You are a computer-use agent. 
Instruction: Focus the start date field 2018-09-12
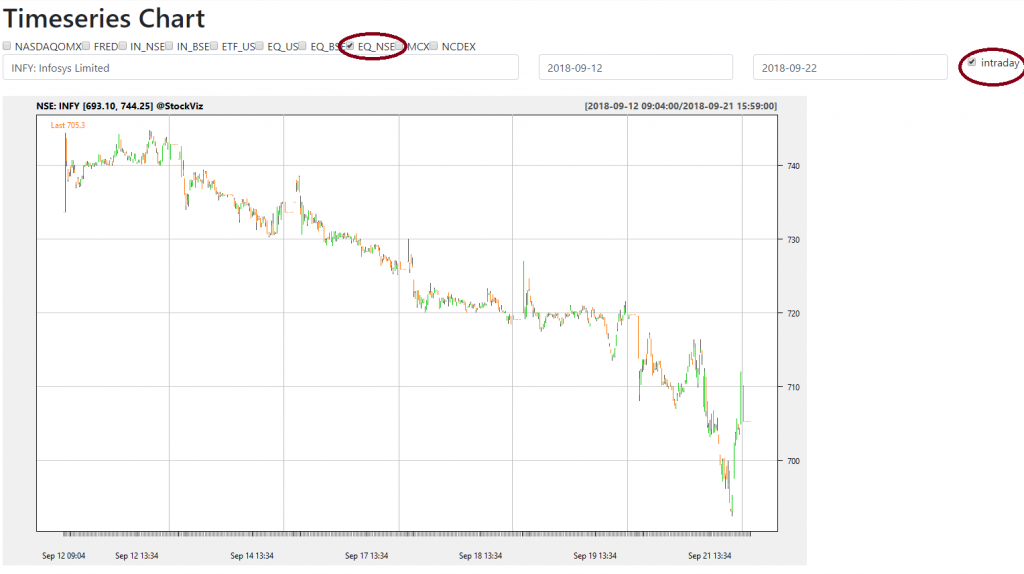point(636,68)
